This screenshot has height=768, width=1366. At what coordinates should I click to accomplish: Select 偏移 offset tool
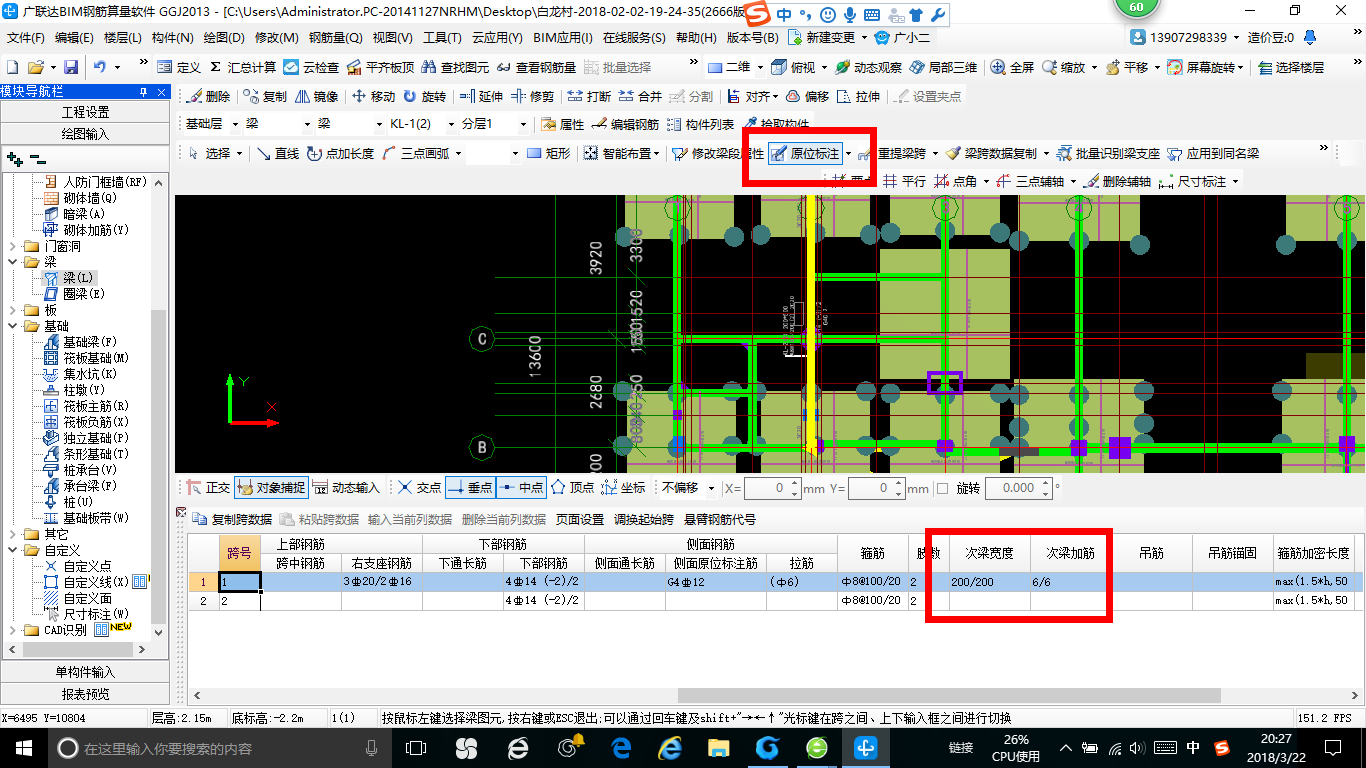click(x=807, y=97)
